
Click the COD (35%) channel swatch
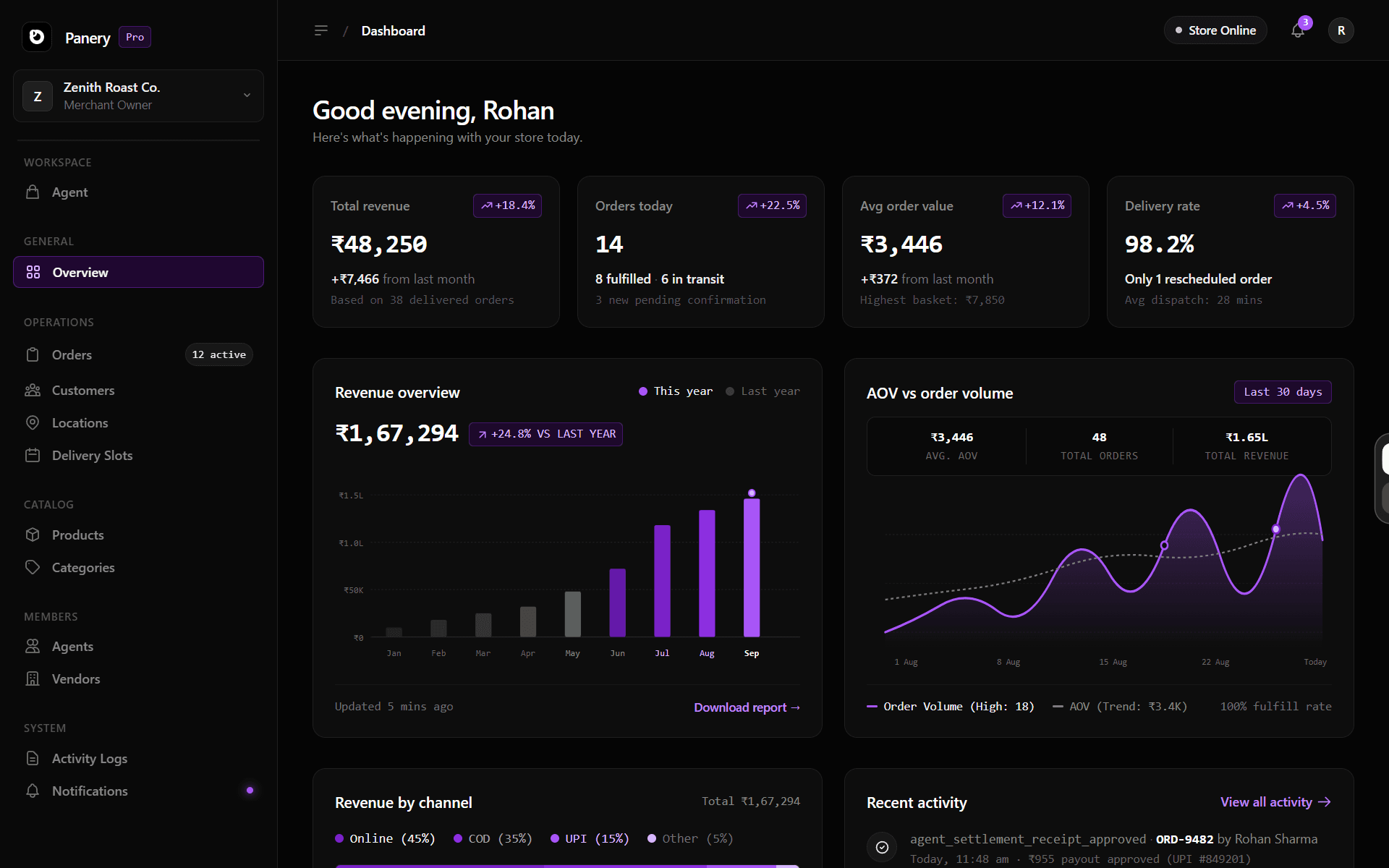tap(458, 838)
